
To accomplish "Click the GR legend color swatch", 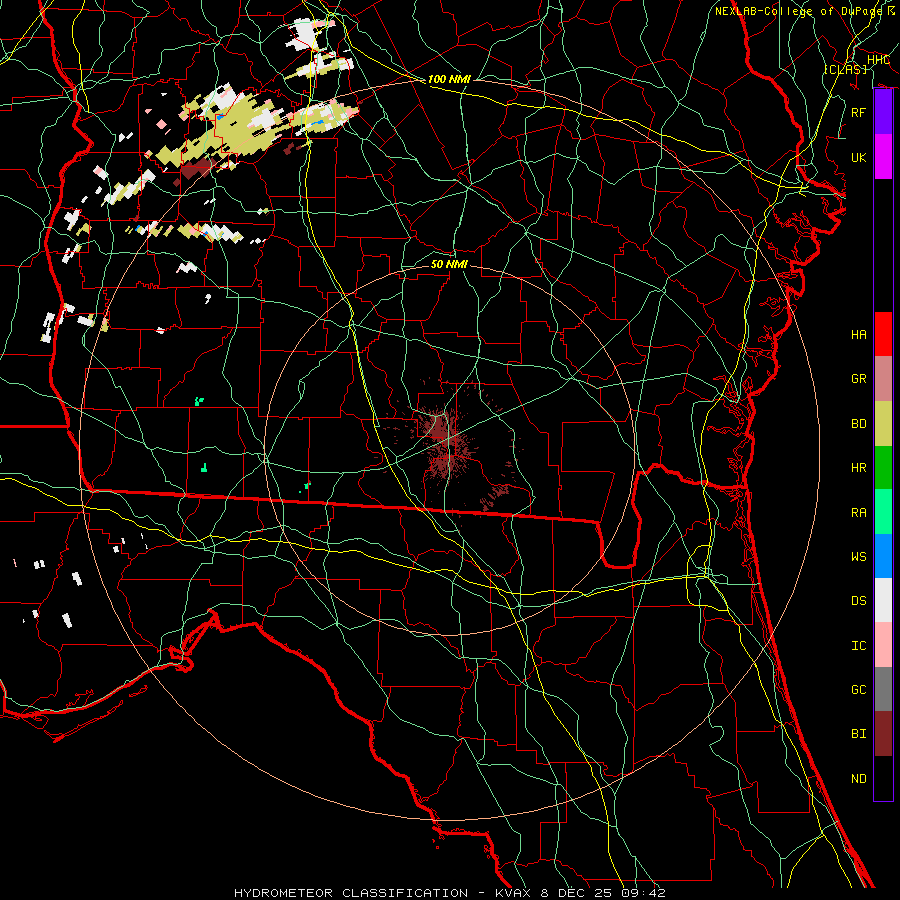I will 883,379.
